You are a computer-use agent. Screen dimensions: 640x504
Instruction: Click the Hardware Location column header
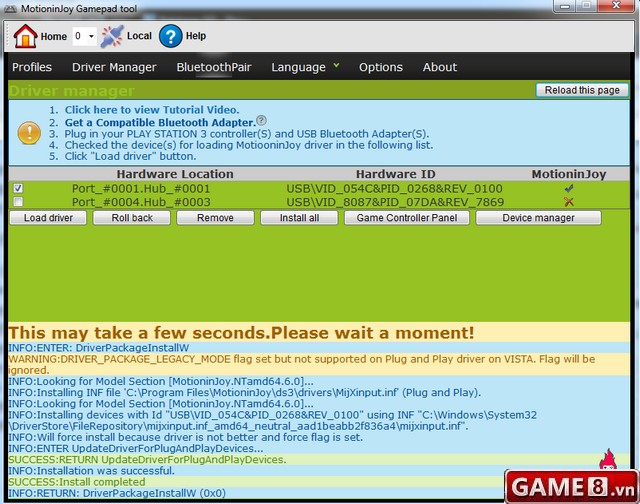(175, 174)
